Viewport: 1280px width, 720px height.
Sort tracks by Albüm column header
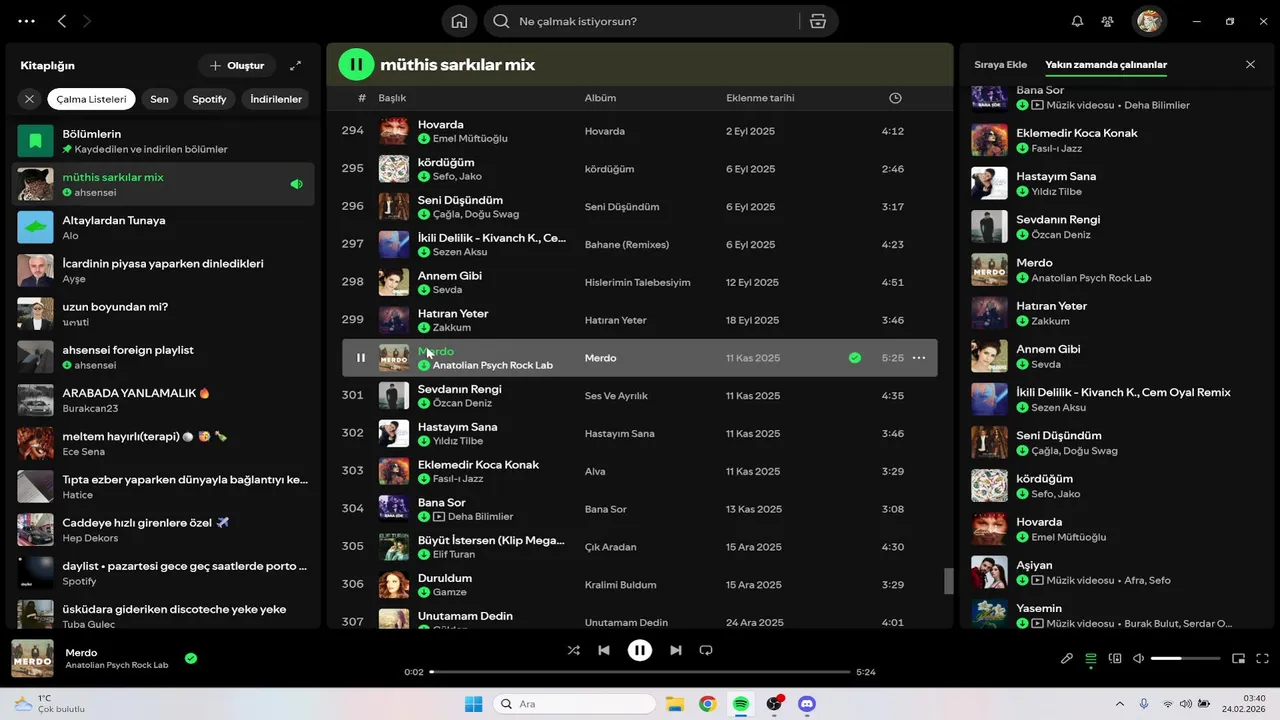[600, 98]
